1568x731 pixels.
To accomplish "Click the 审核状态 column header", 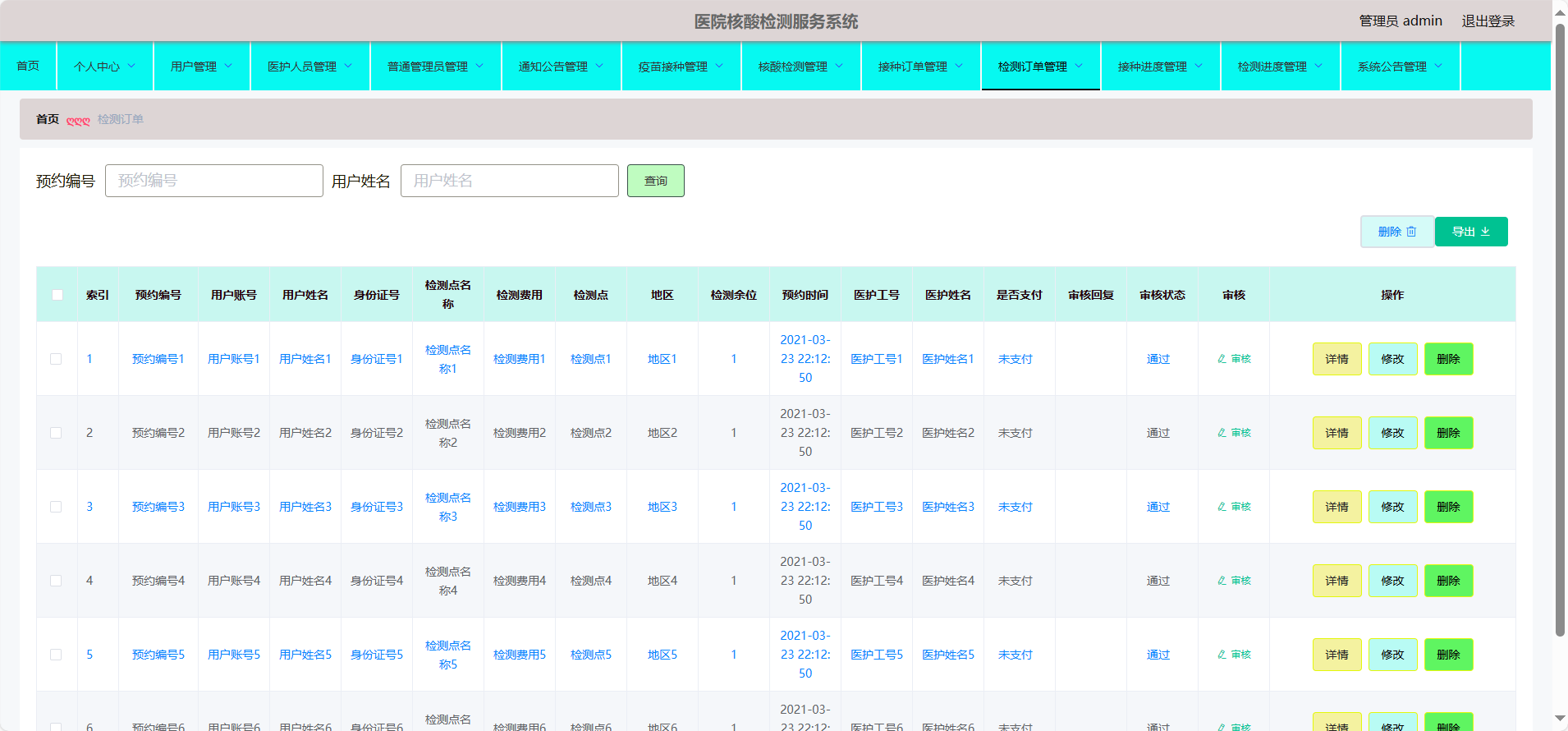I will click(1162, 295).
